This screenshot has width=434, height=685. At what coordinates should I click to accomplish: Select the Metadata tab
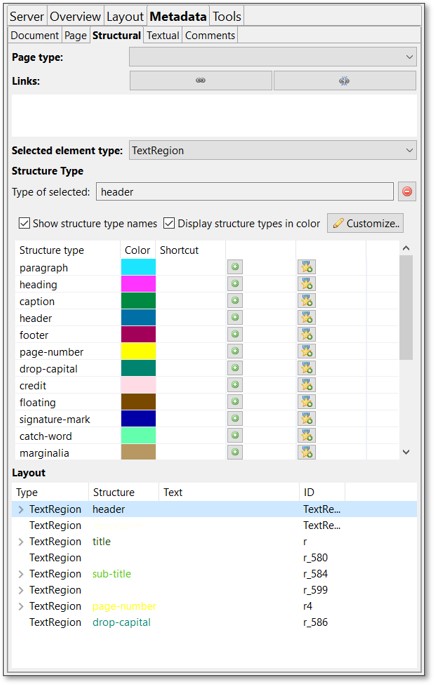point(178,17)
